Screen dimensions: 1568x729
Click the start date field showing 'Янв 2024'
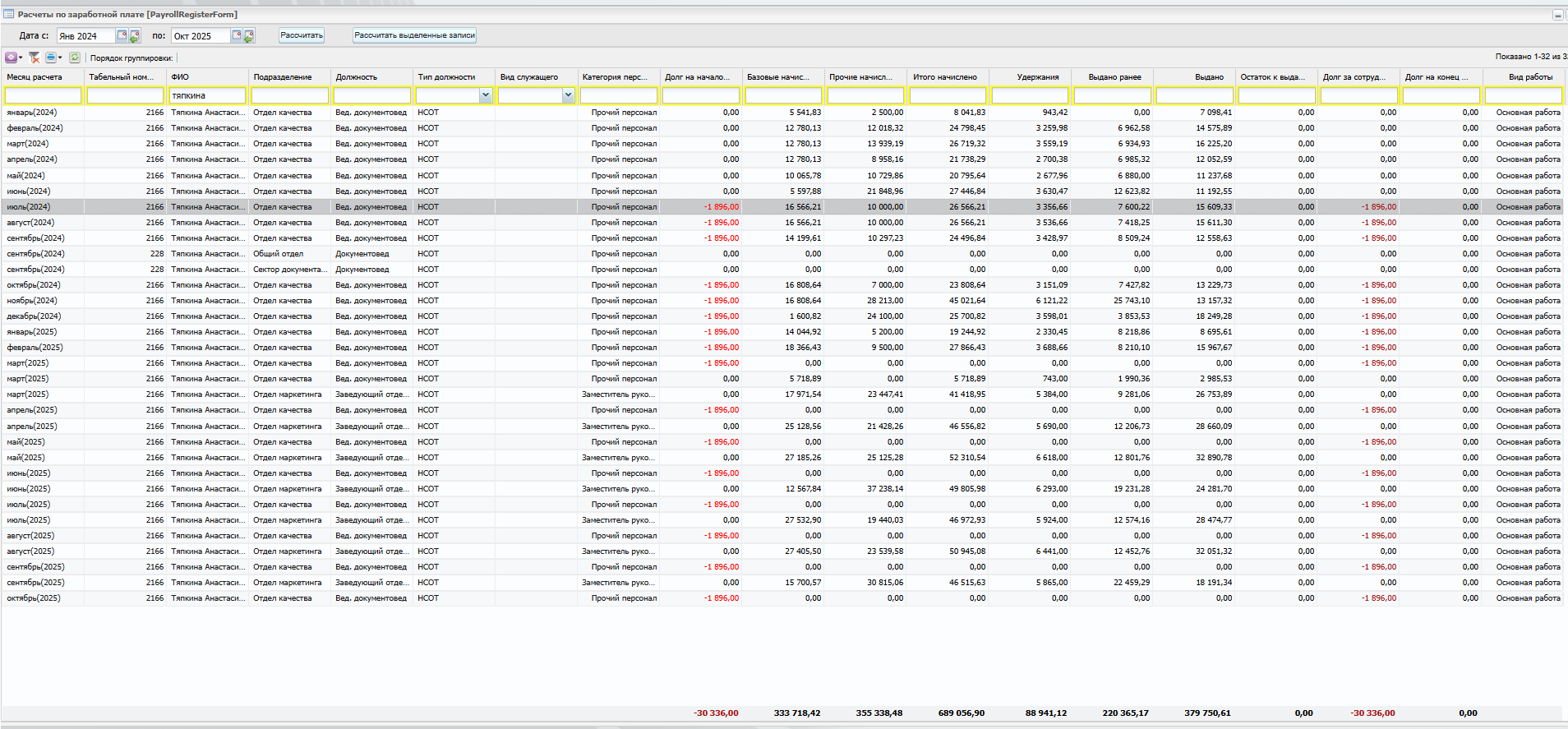(x=86, y=35)
